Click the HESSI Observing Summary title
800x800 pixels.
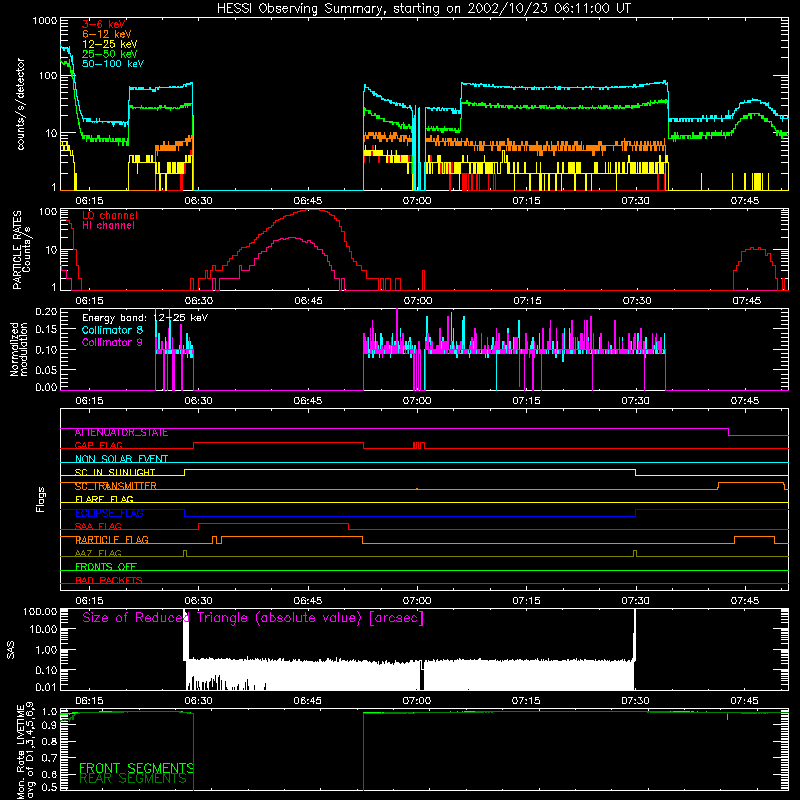coord(423,9)
